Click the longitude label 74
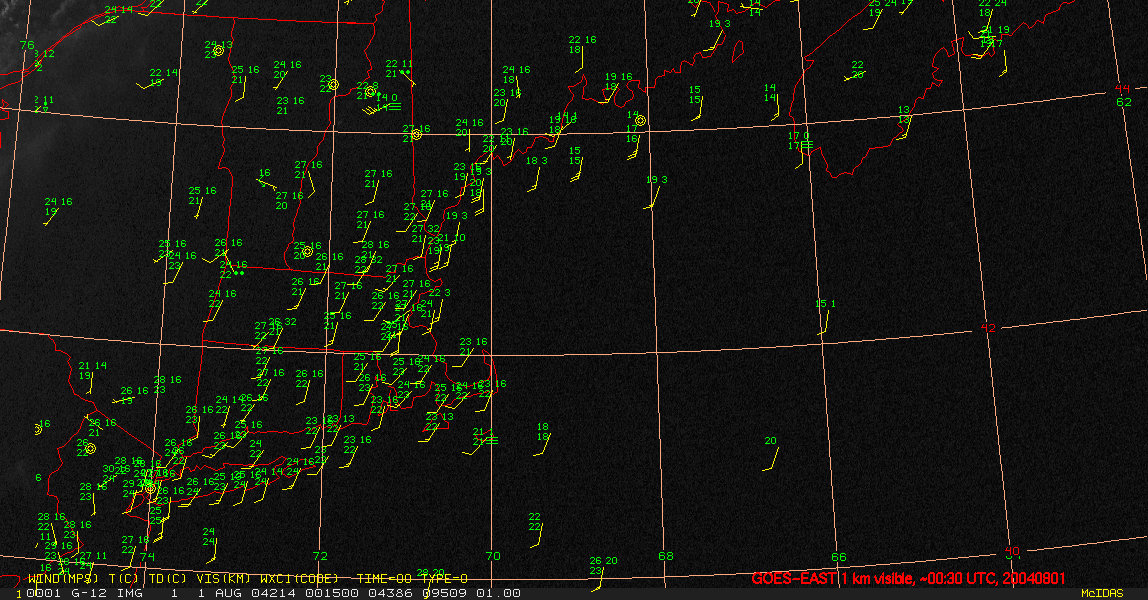Screen dimensions: 1148x600 click(147, 557)
